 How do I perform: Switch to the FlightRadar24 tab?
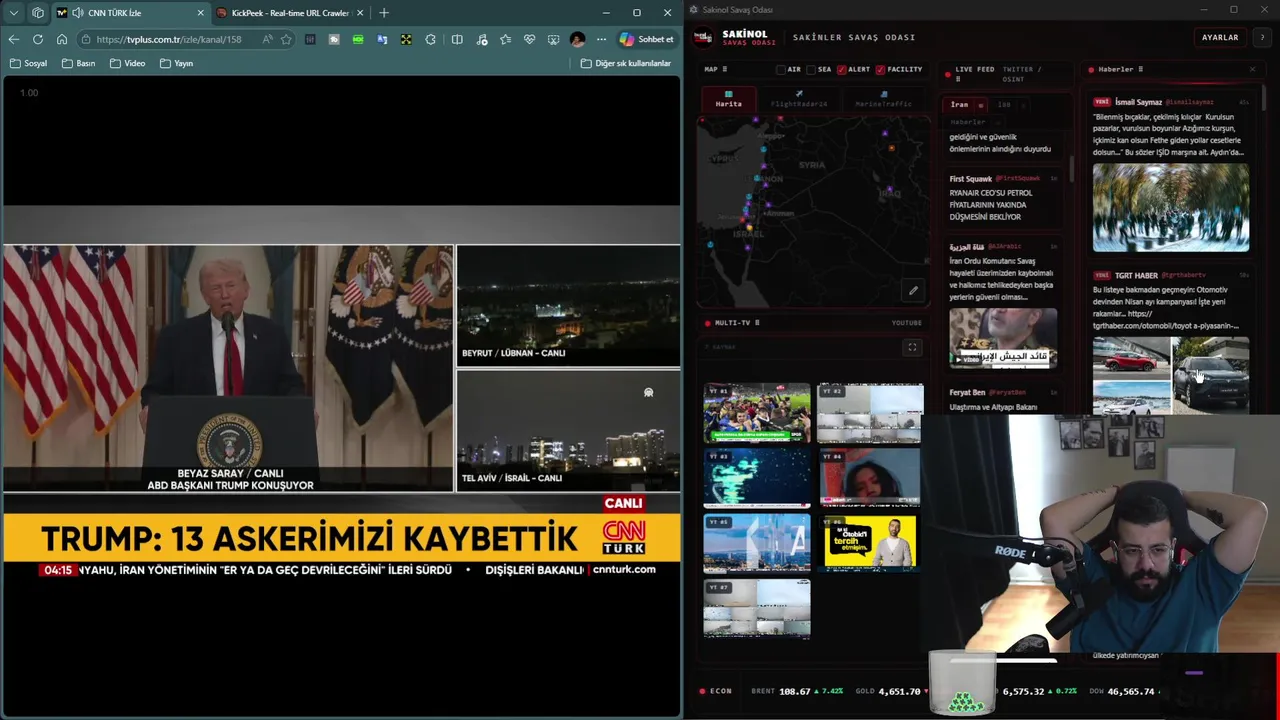coord(799,99)
